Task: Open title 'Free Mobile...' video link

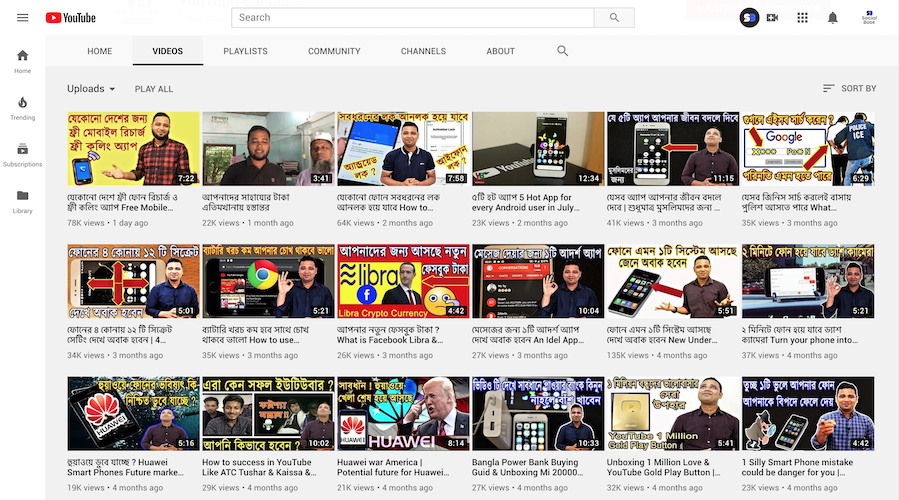Action: (x=122, y=202)
